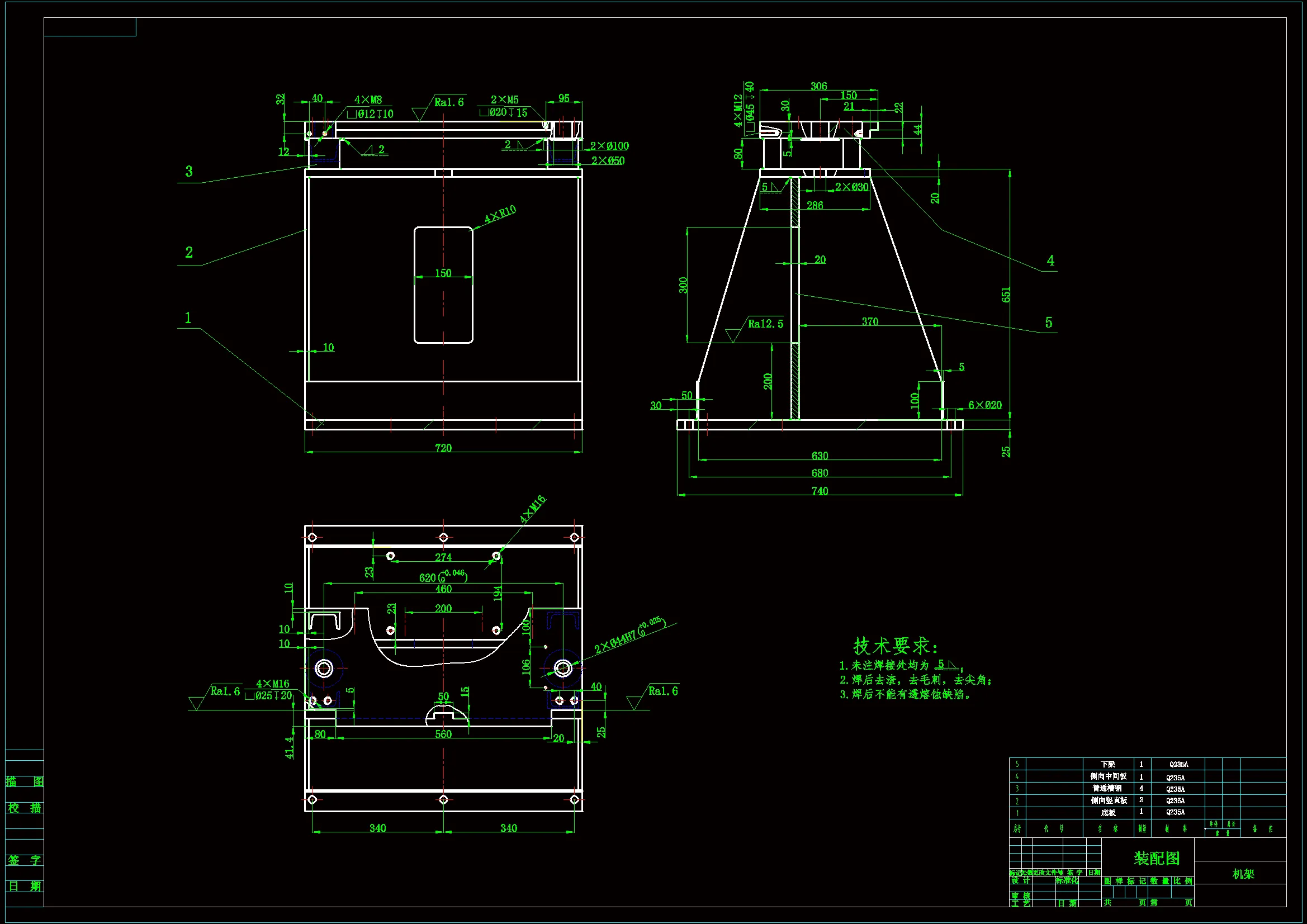Select the 底板 entry in parts list
The width and height of the screenshot is (1307, 924).
tap(1108, 812)
